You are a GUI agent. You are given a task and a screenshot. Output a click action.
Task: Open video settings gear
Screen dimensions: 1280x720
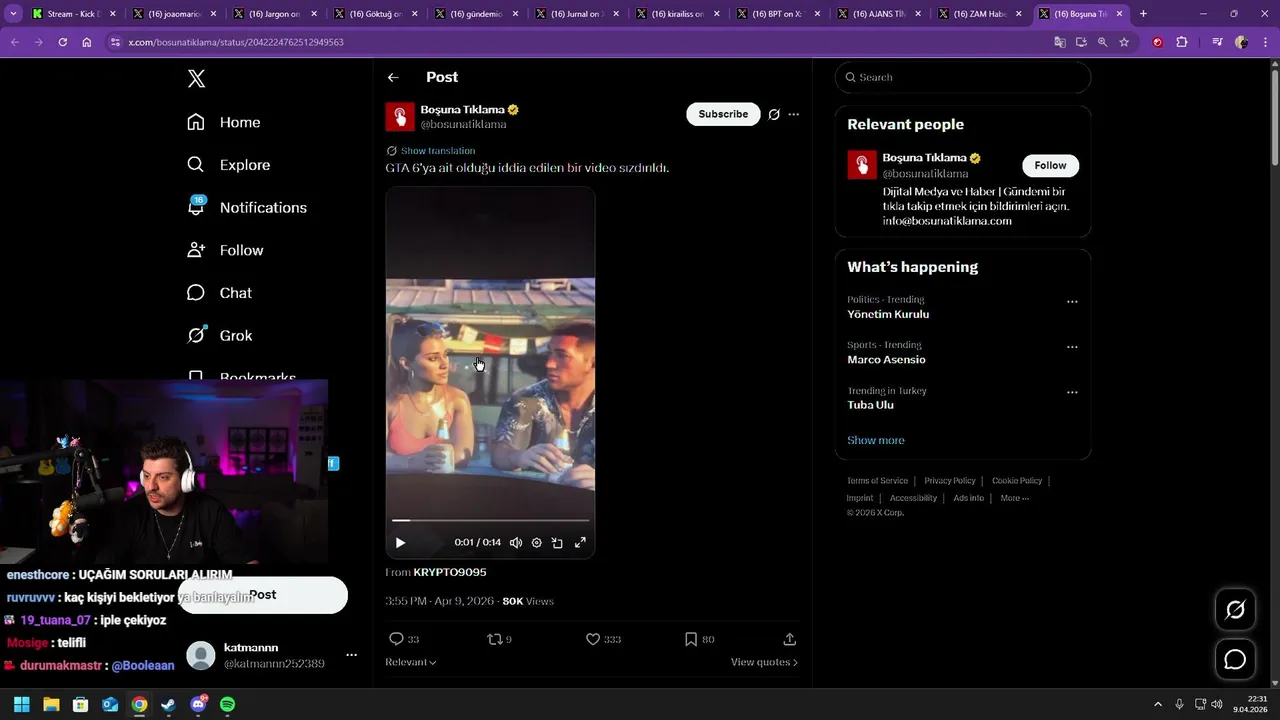537,543
